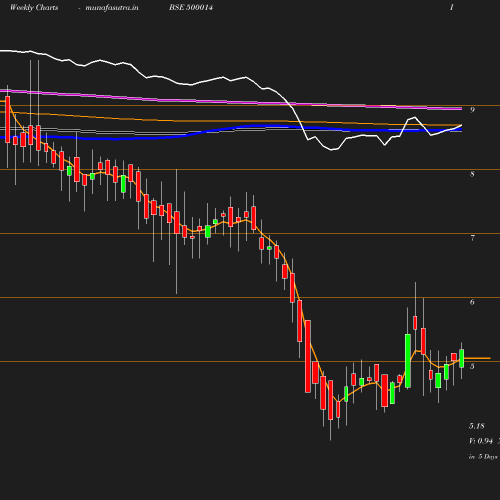Image resolution: width=500 pixels, height=500 pixels.
Task: Select the price axis label "8"
Action: click(472, 174)
